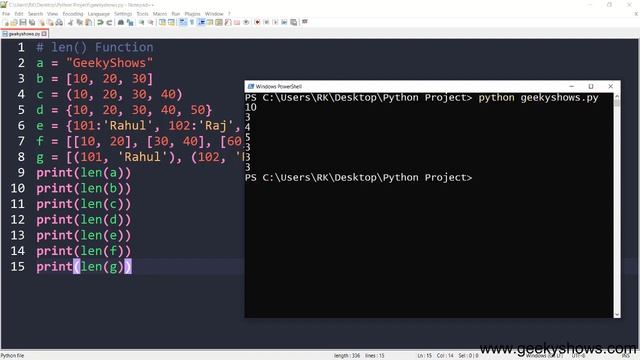Screen dimensions: 640x360
Task: Click the Replace toolbar icon
Action: tap(130, 22)
